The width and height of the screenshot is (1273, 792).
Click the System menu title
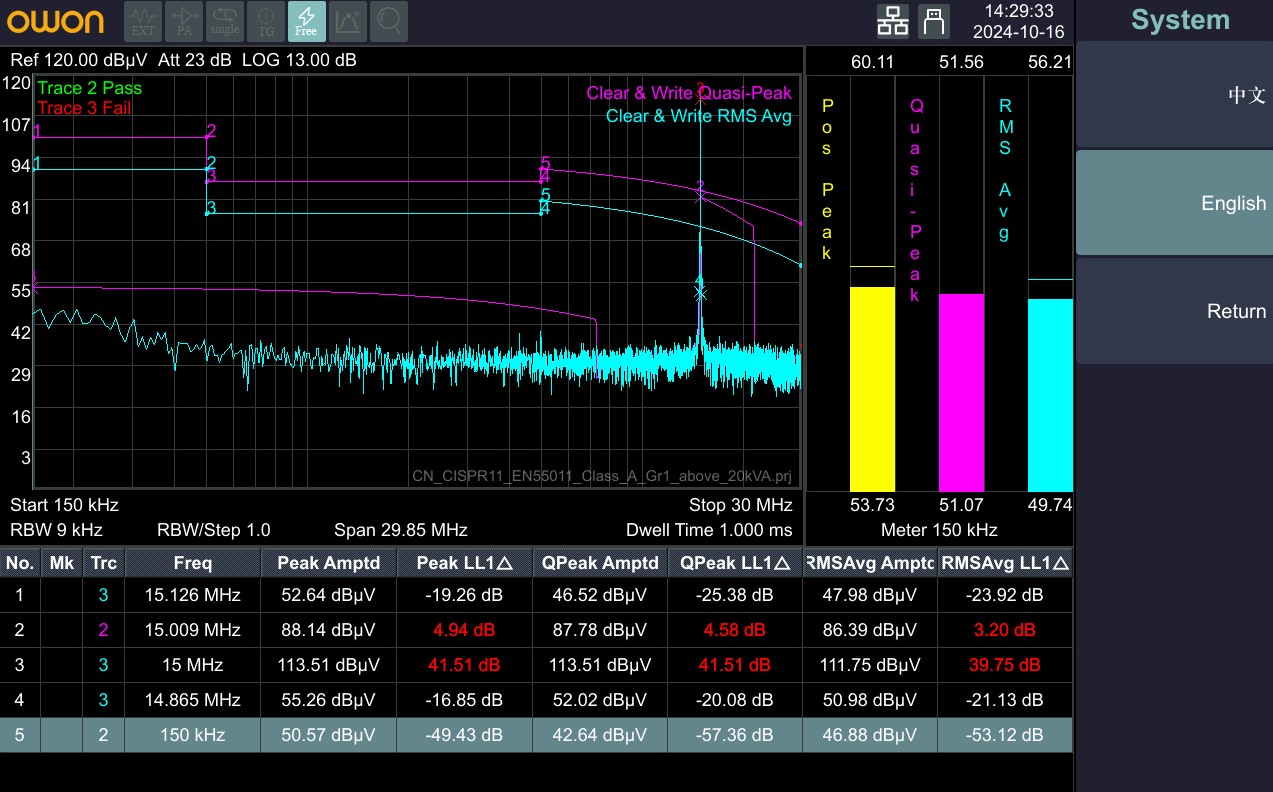[1180, 20]
